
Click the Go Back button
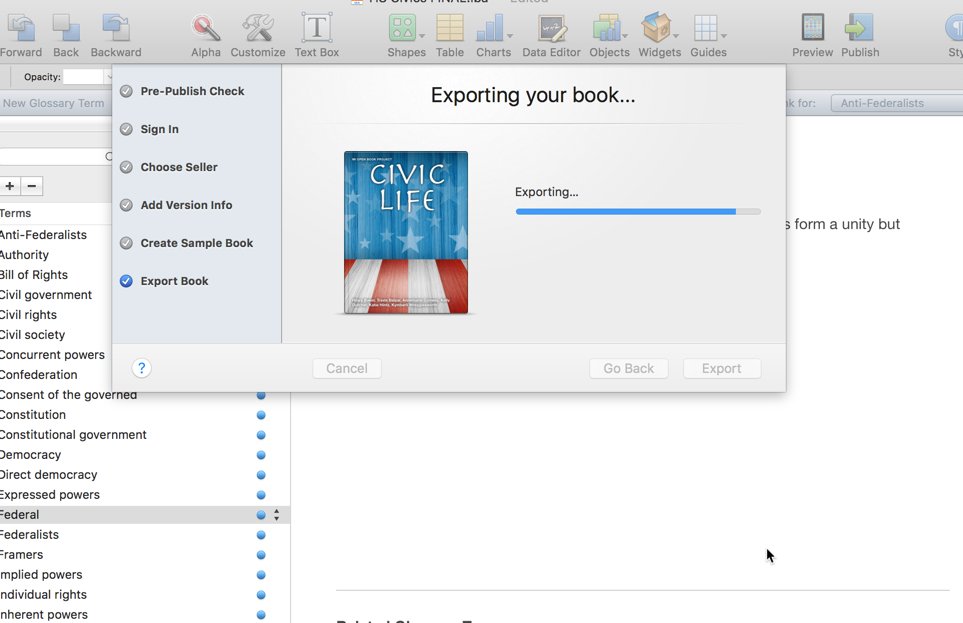[x=629, y=369]
